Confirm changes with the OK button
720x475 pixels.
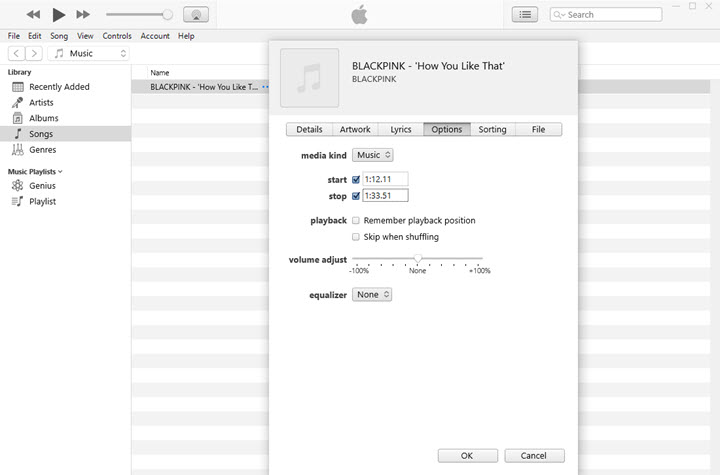click(x=467, y=456)
